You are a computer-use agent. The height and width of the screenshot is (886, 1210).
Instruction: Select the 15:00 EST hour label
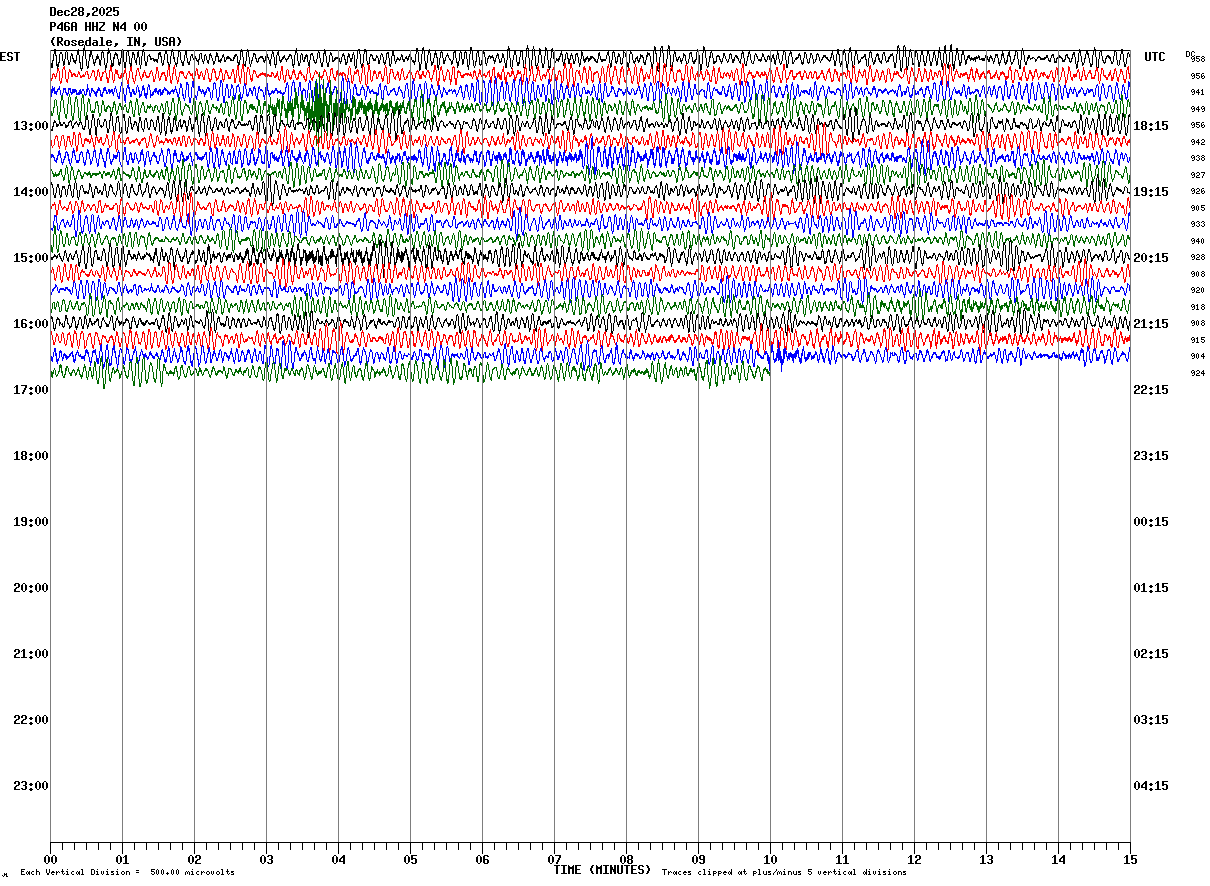[31, 258]
